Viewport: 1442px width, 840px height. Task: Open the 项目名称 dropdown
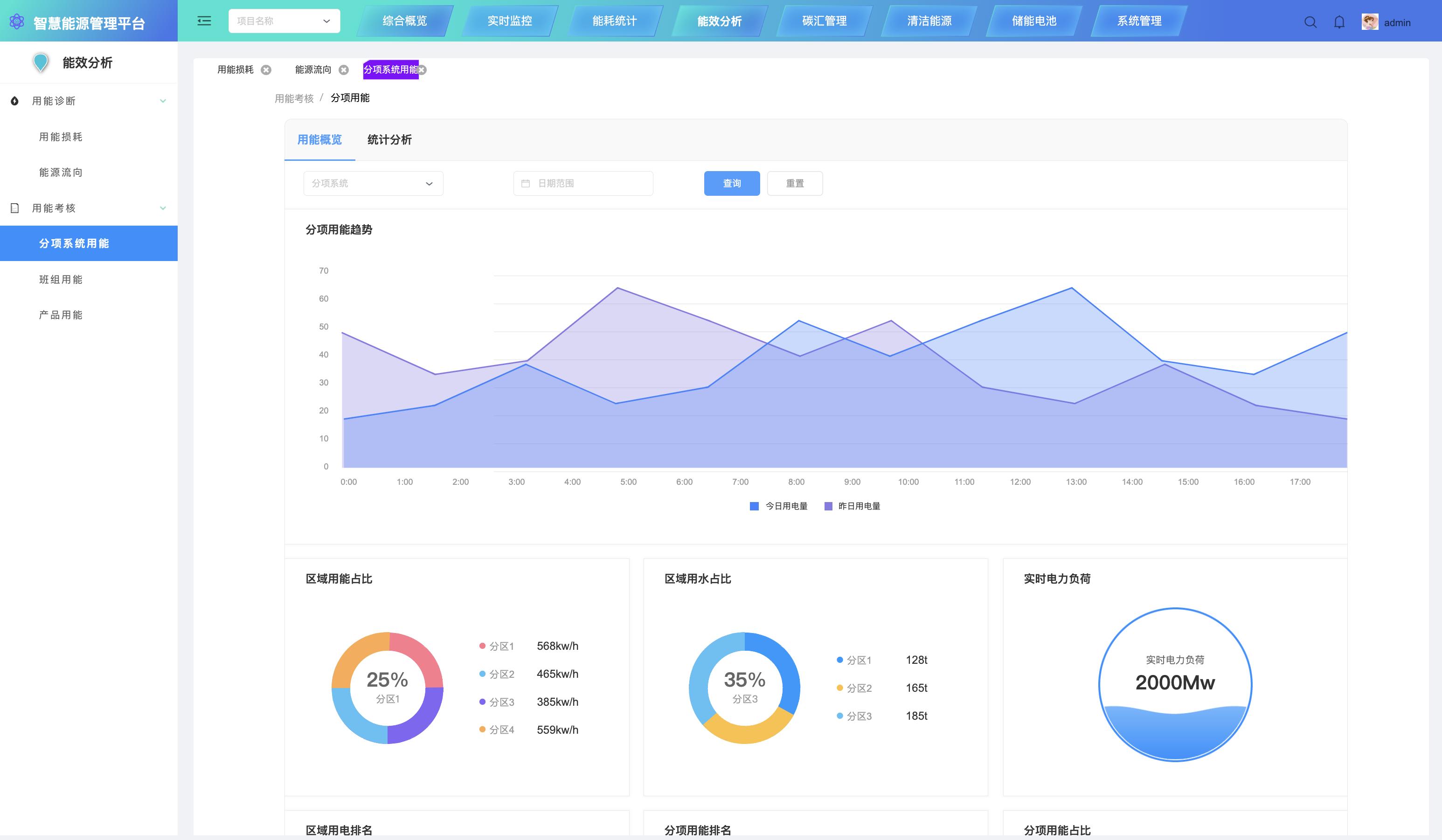284,21
